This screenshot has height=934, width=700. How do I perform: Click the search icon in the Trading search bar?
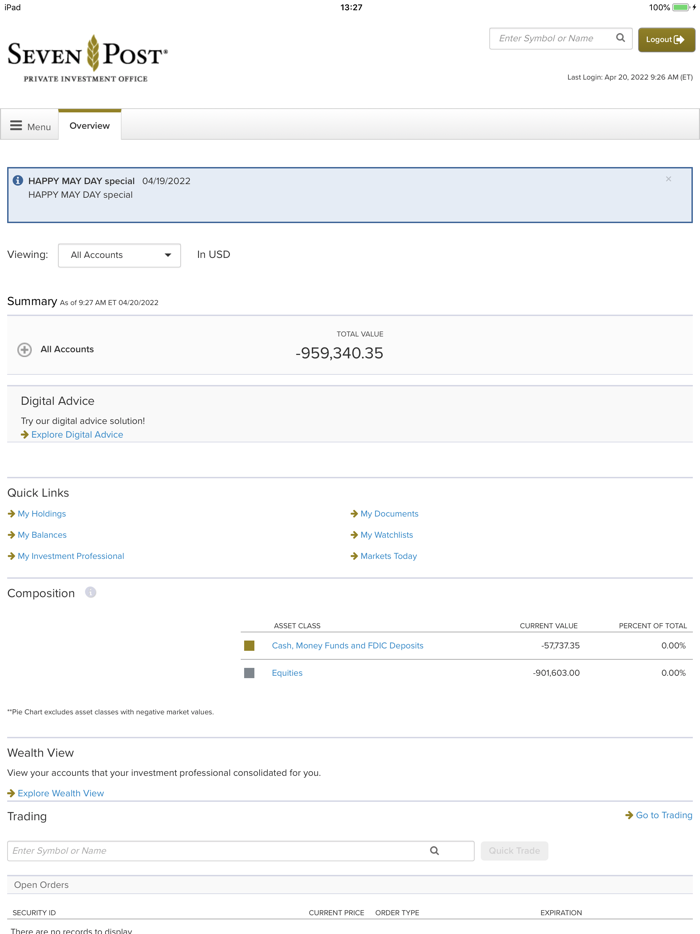coord(434,850)
